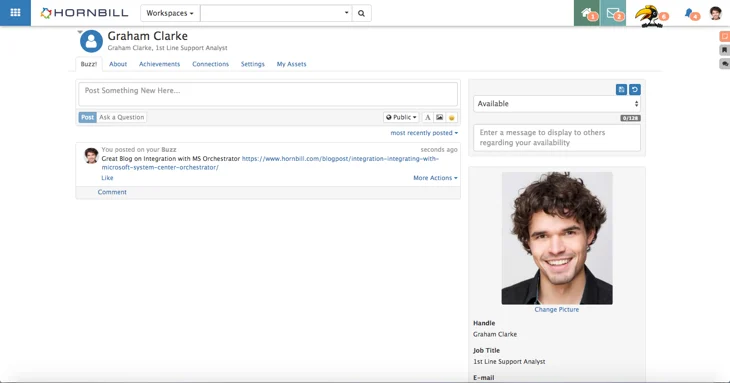Open the home icon with badge 1

coord(587,13)
